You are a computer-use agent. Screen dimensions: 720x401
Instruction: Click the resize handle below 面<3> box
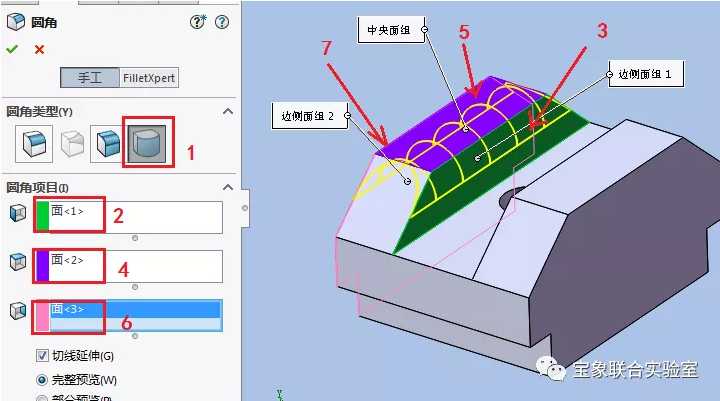pos(135,336)
